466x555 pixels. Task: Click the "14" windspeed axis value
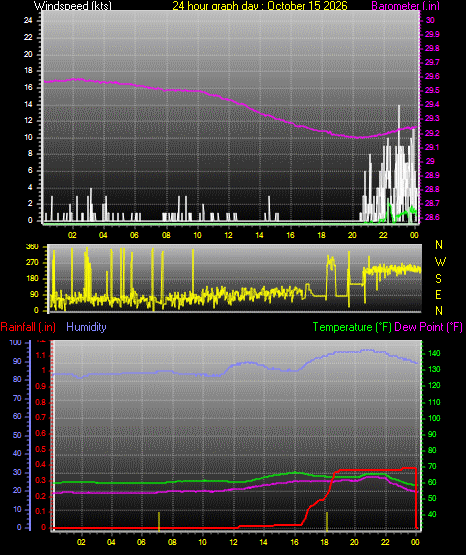pyautogui.click(x=28, y=104)
